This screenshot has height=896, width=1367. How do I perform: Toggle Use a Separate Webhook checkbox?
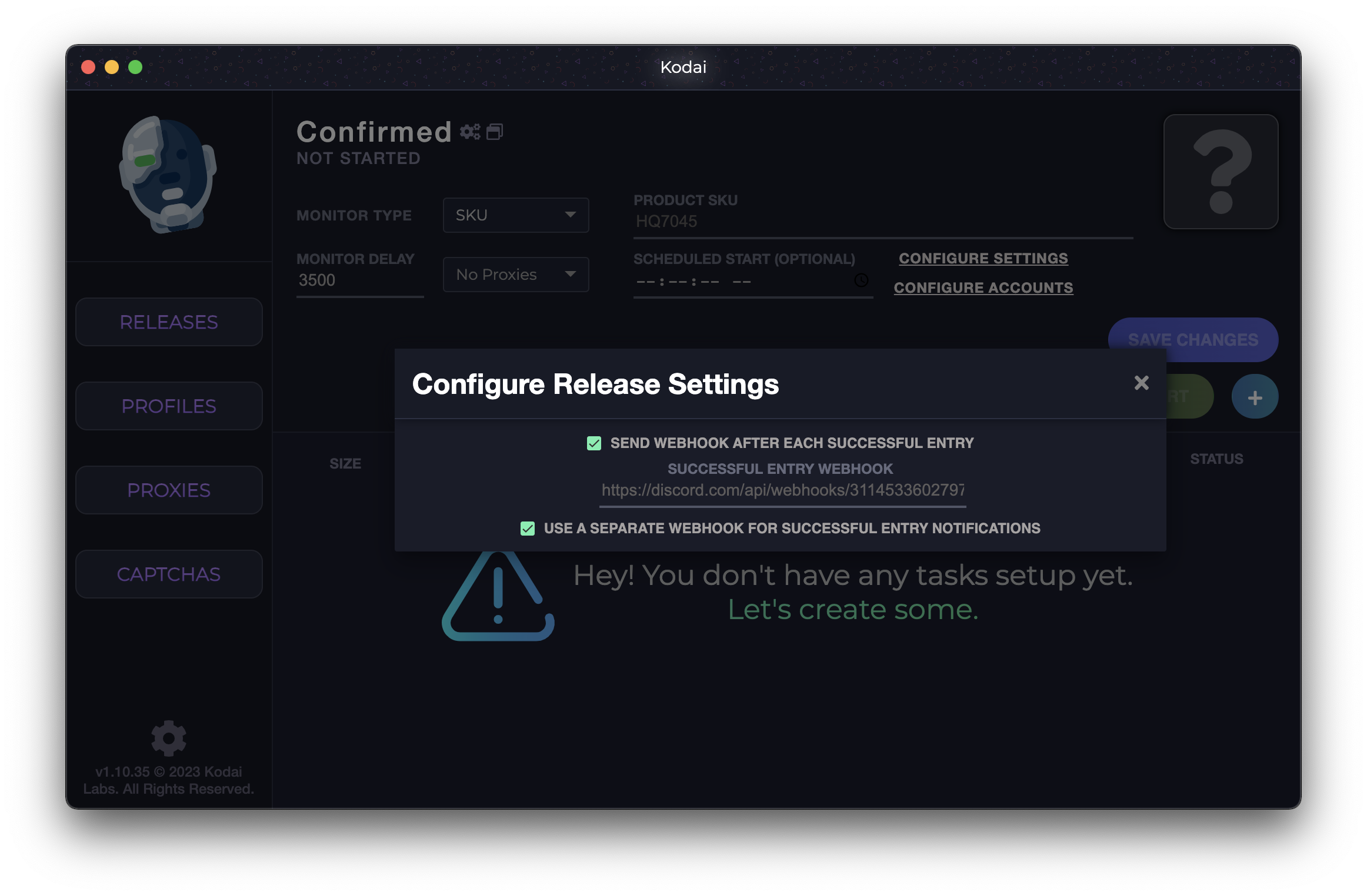click(x=528, y=529)
